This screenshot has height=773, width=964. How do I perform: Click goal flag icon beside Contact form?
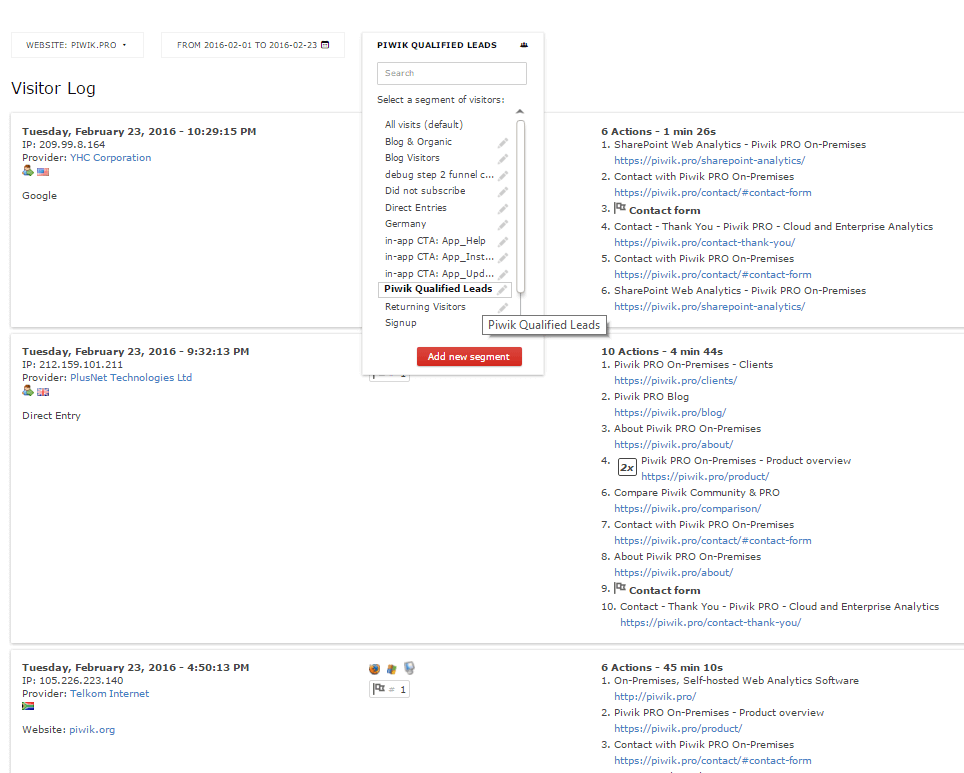[620, 210]
